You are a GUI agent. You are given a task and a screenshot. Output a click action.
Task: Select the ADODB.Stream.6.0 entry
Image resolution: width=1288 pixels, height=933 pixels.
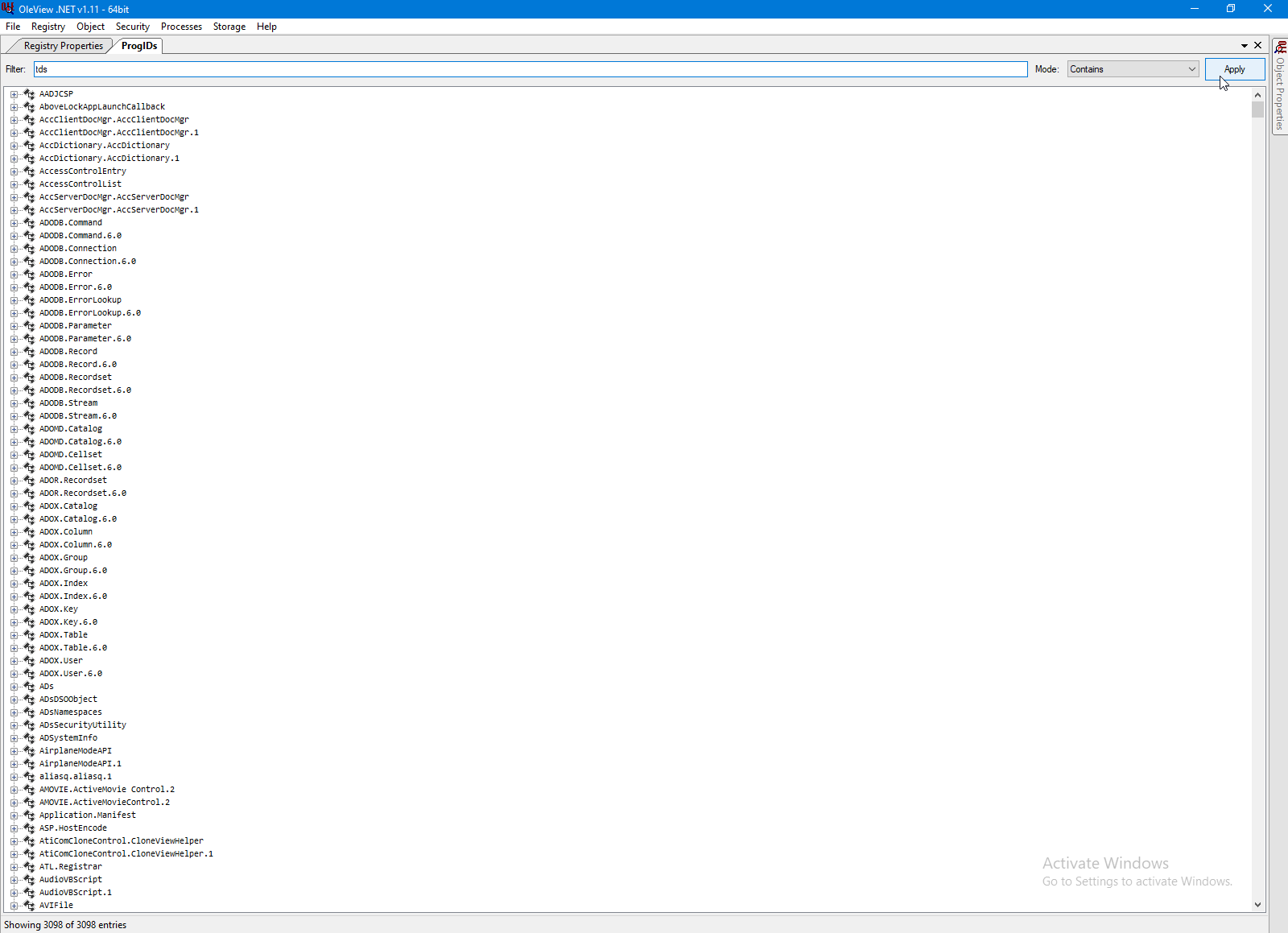[x=78, y=416]
